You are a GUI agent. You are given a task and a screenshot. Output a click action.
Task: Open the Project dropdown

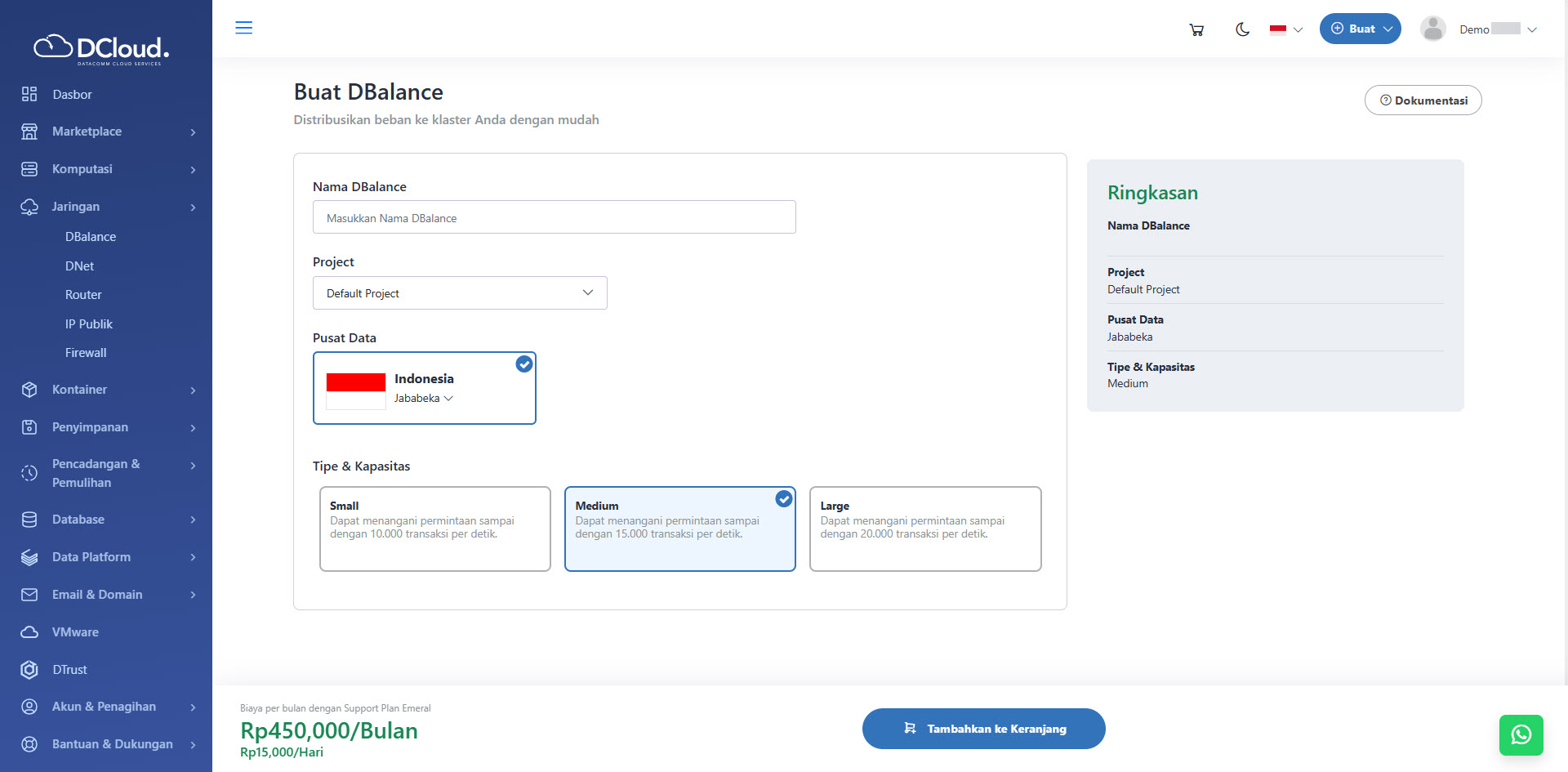[459, 293]
